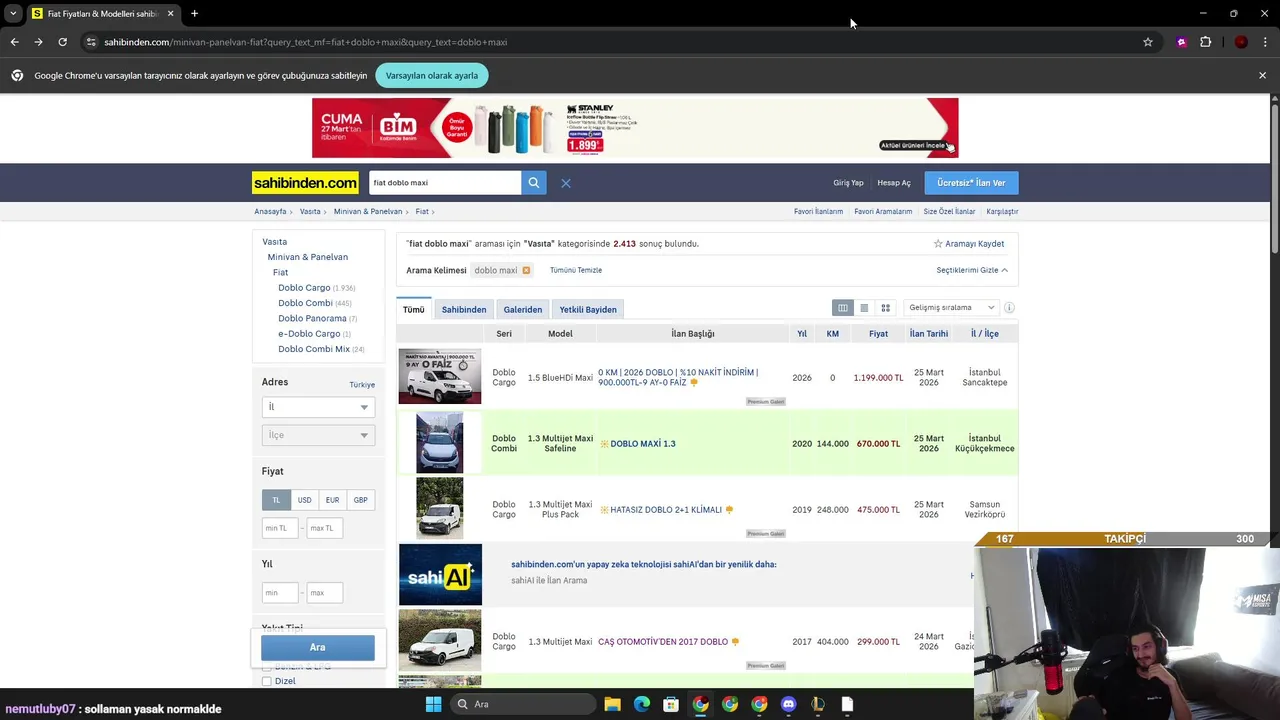This screenshot has width=1280, height=720.
Task: Open the İlçe district dropdown
Action: (x=318, y=435)
